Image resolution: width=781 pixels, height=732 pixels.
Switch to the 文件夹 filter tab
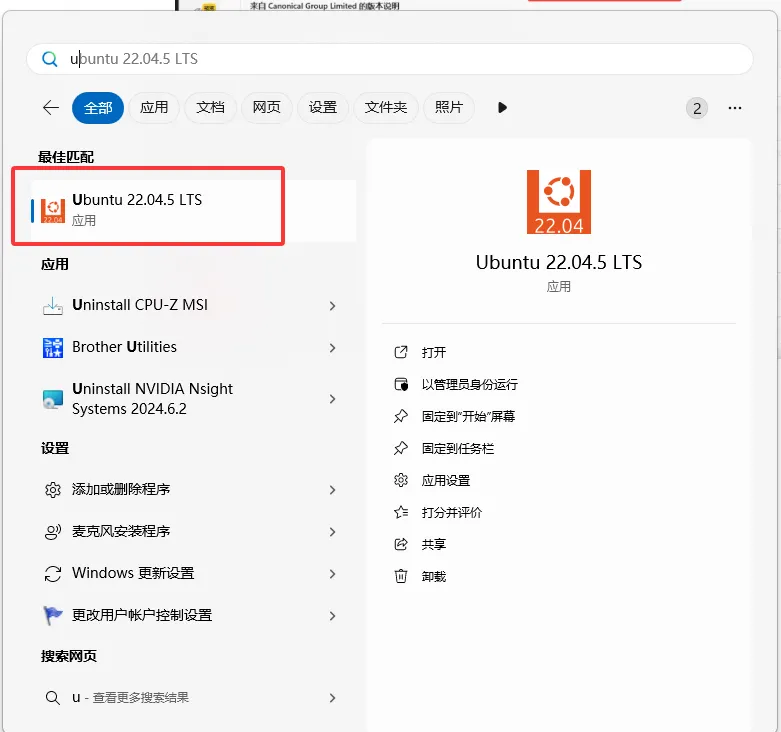coord(386,108)
